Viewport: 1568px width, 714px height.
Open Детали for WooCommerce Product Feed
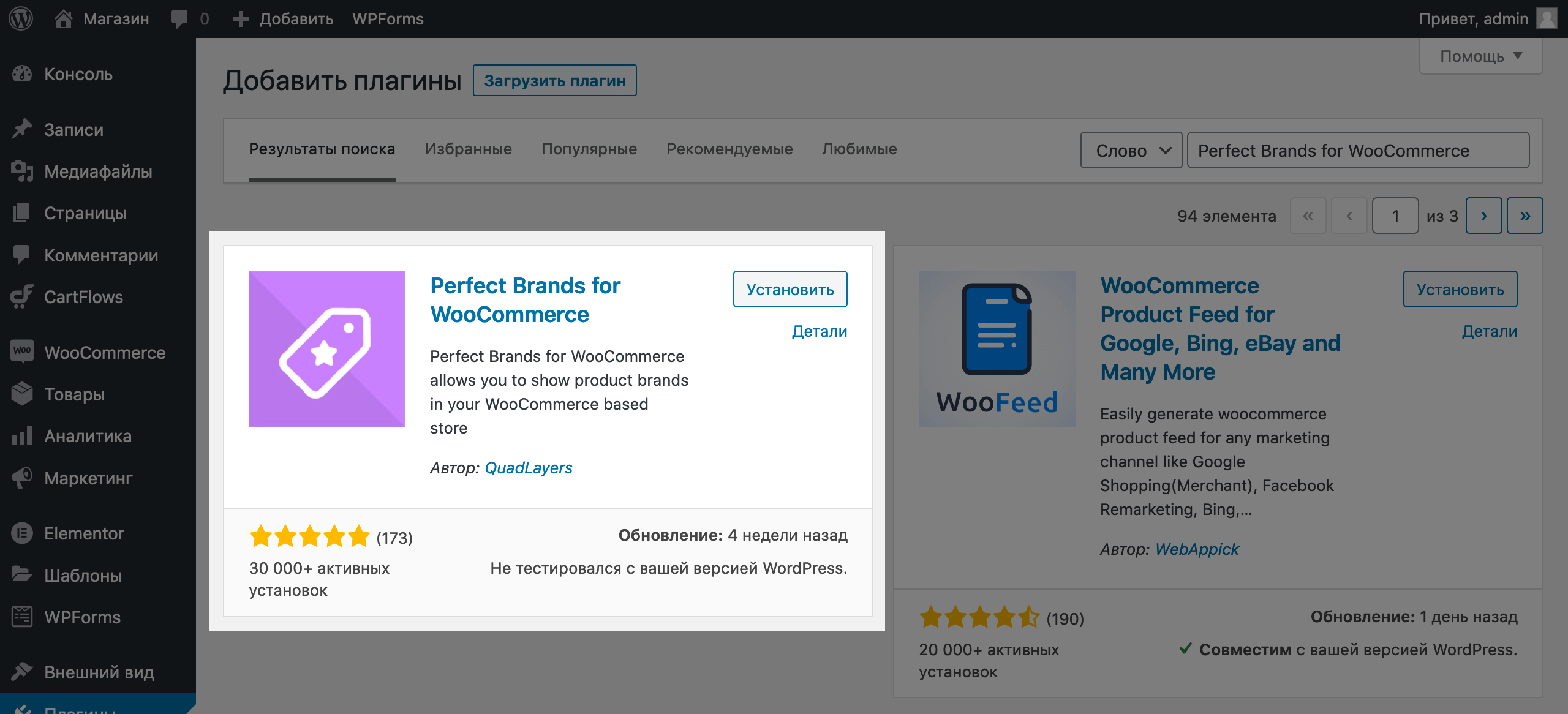[x=1490, y=331]
